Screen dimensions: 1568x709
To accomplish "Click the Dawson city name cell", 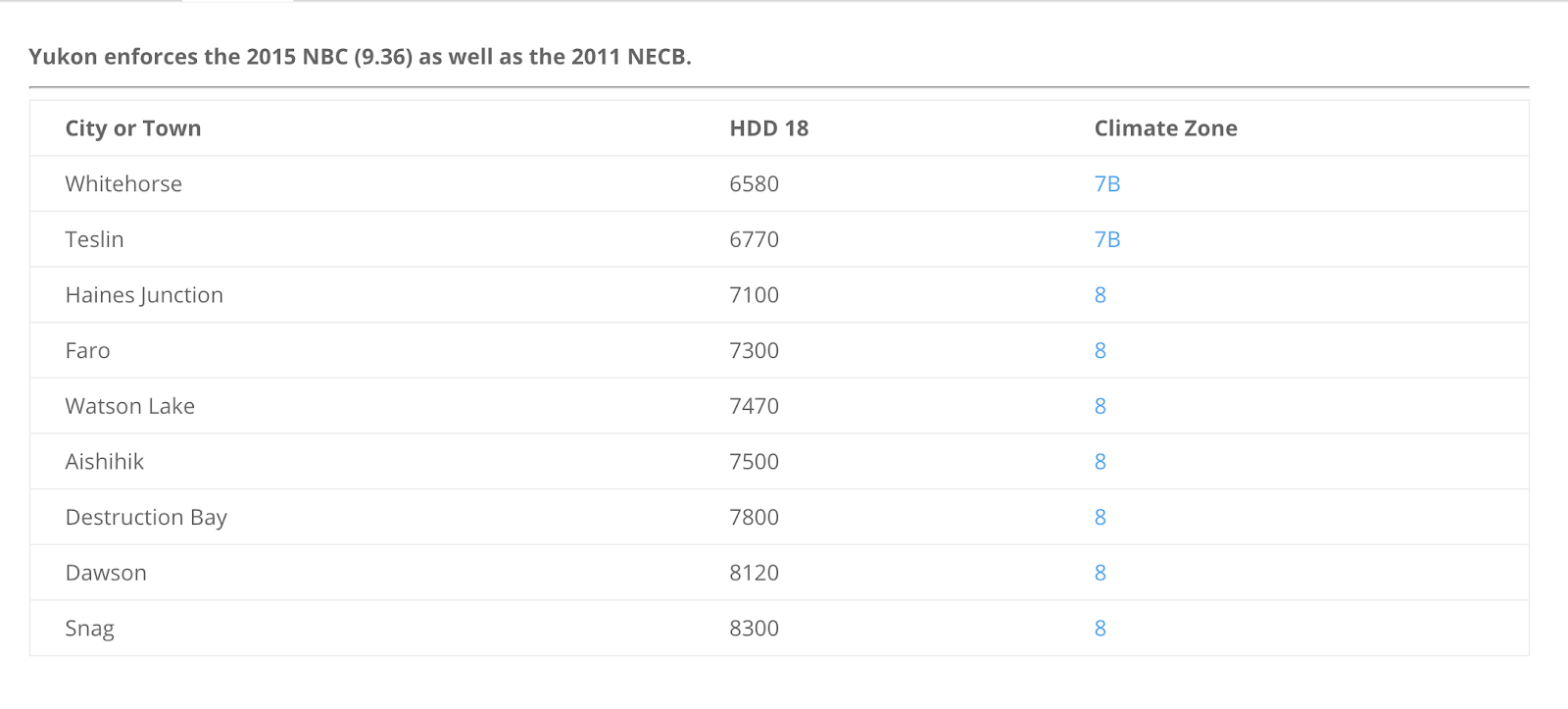I will click(x=106, y=573).
